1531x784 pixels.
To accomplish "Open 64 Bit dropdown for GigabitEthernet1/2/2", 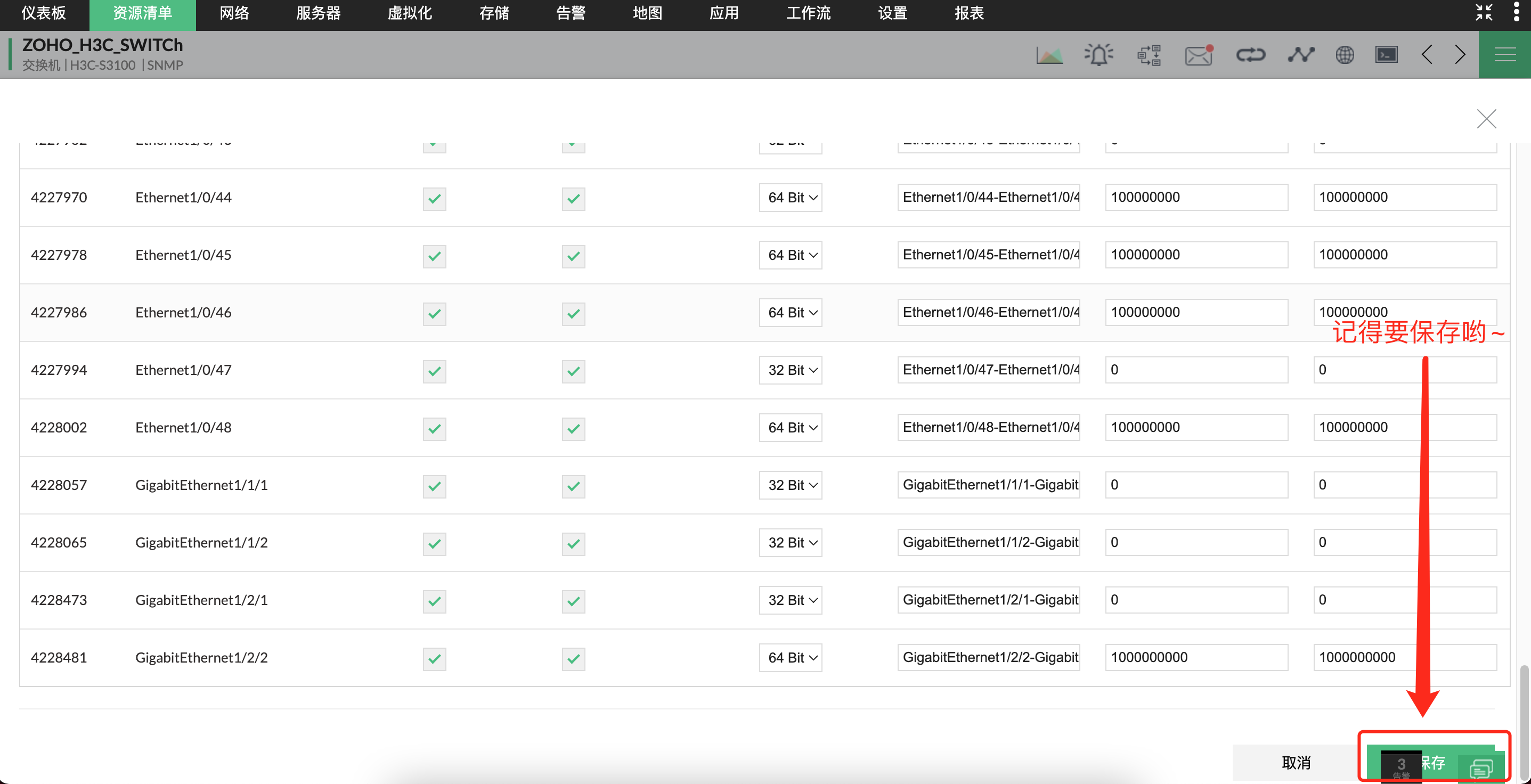I will tap(791, 658).
